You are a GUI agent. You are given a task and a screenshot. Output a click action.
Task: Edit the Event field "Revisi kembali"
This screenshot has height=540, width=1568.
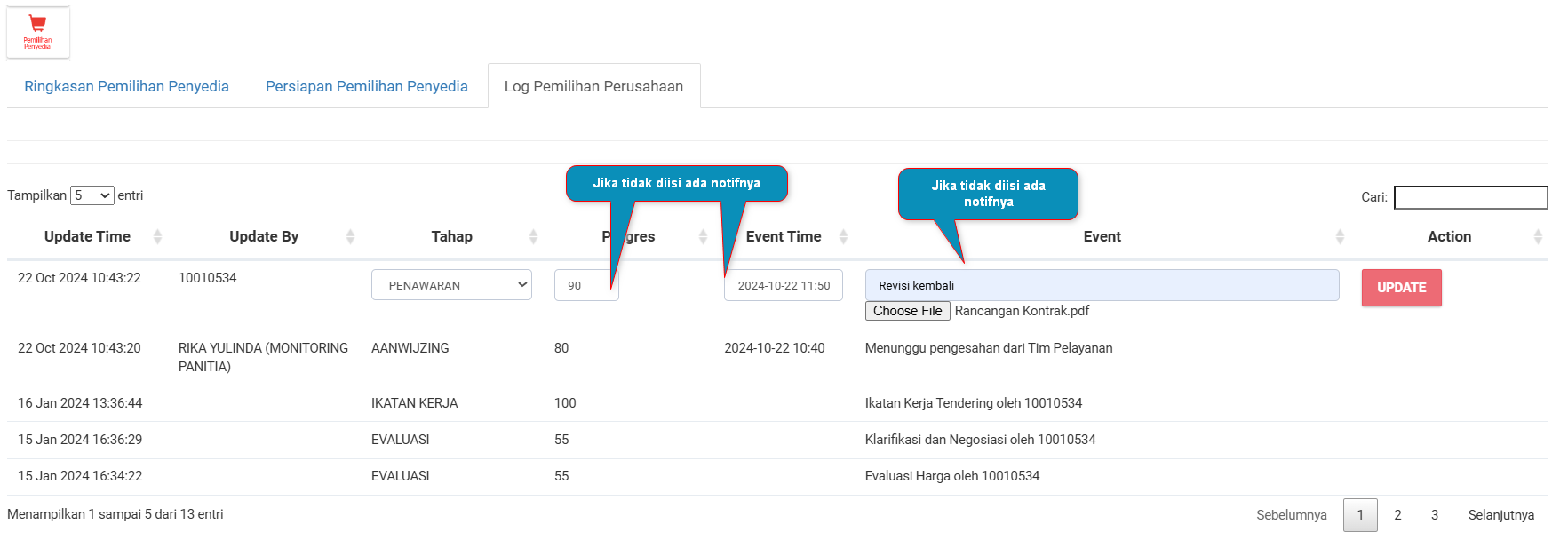[x=1102, y=285]
